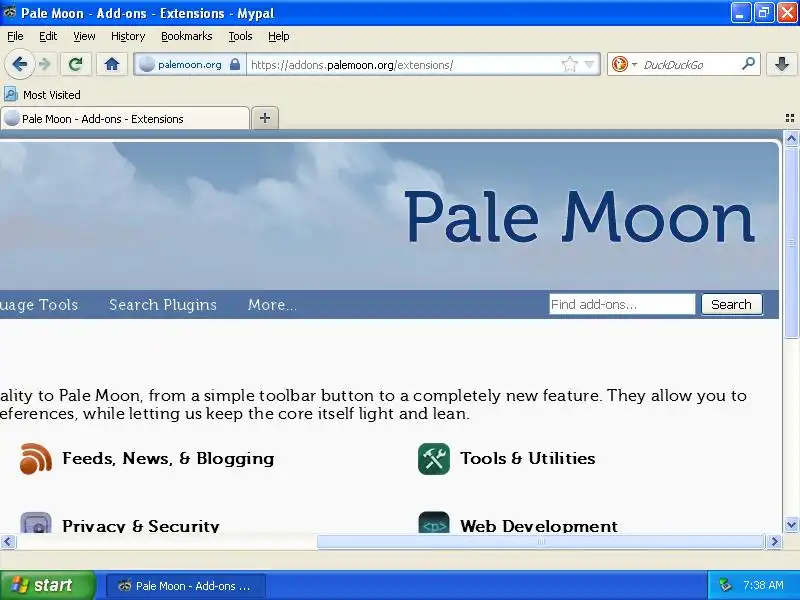Click Pale Moon - Add-ons taskbar button
This screenshot has height=600, width=800.
[x=186, y=586]
